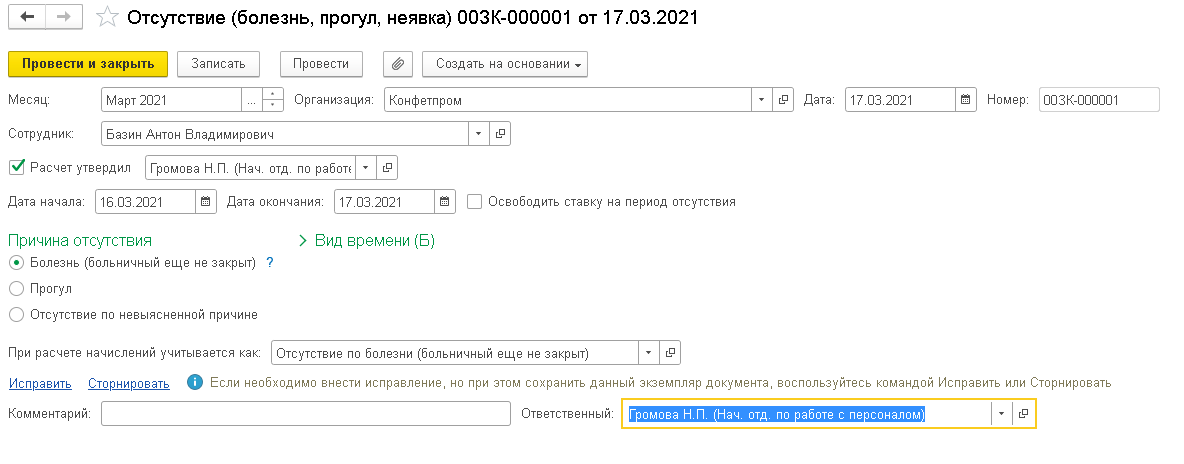This screenshot has height=464, width=1184.
Task: Uncheck the Расчет утвердил checkbox
Action: 16,167
